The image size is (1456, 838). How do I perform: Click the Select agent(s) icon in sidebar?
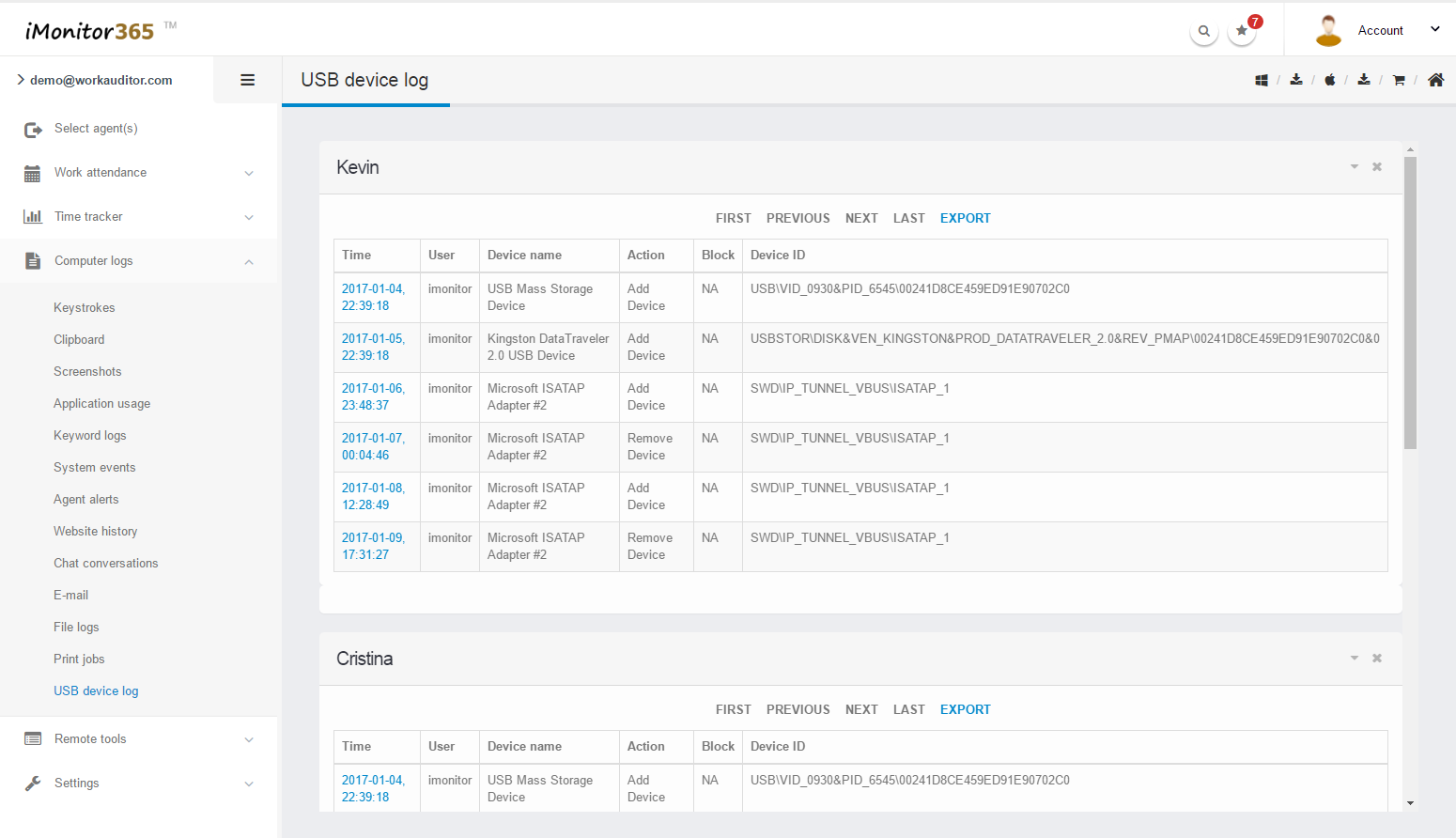(x=33, y=130)
